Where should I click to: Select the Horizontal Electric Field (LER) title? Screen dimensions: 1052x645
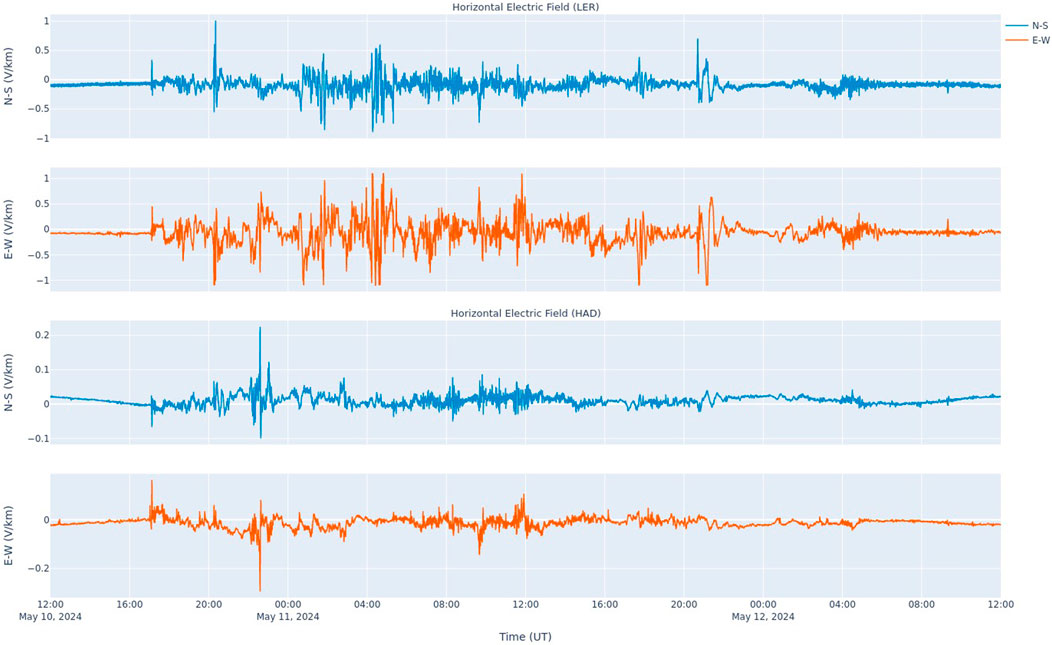coord(525,7)
